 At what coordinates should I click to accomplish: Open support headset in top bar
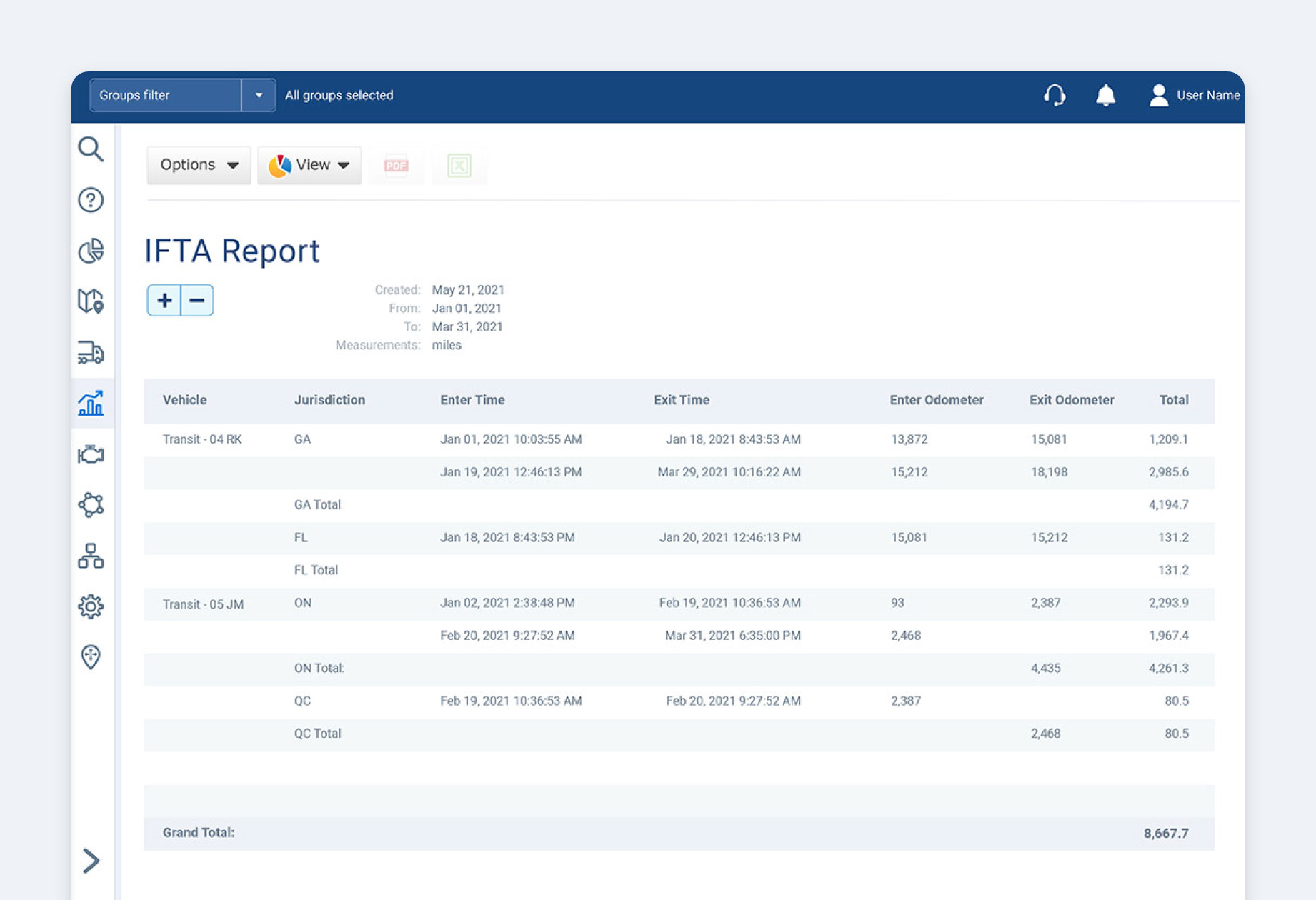[1055, 95]
